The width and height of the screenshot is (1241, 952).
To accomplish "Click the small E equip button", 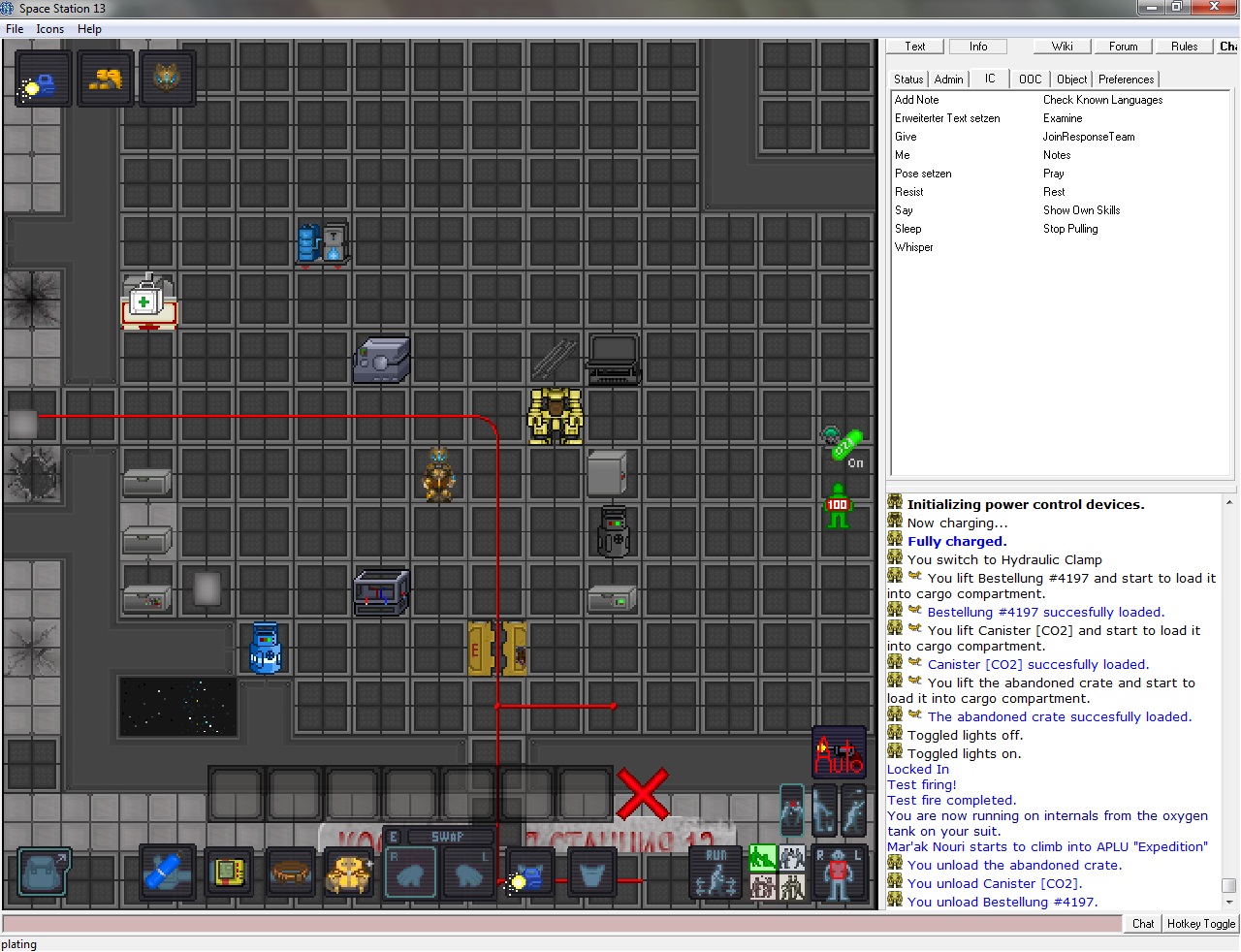I will pyautogui.click(x=393, y=837).
